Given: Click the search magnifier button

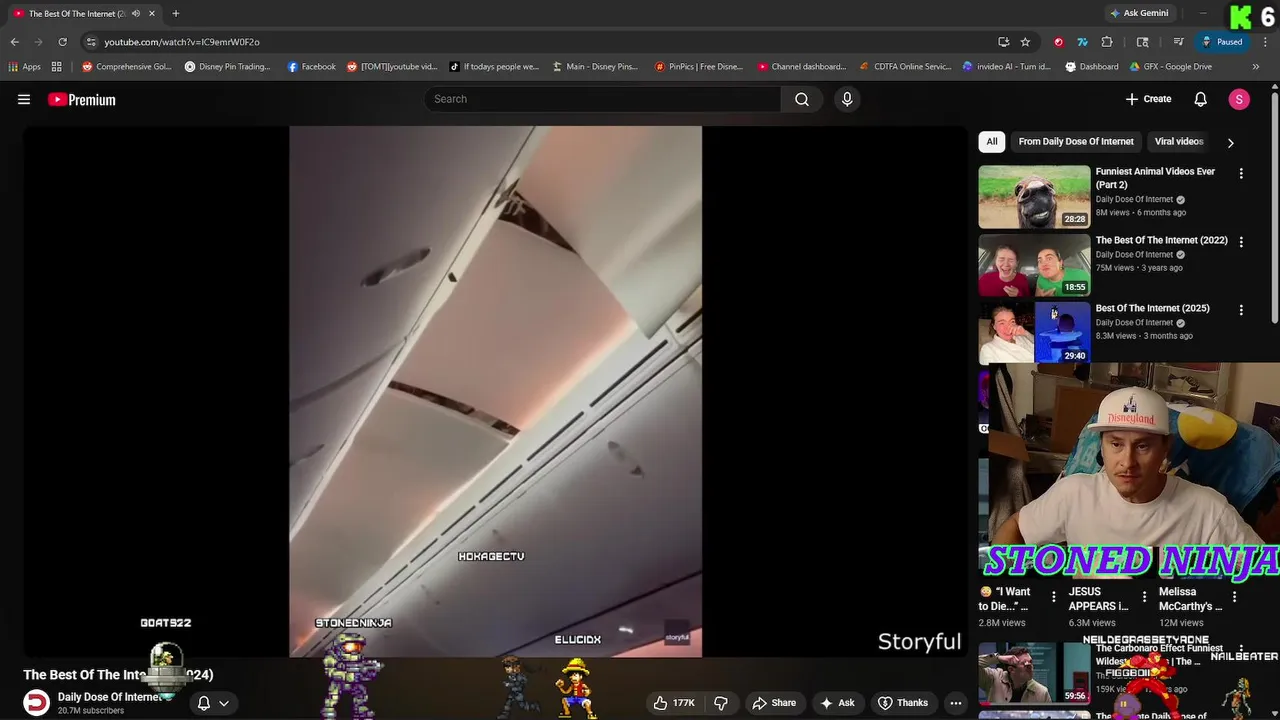Looking at the screenshot, I should tap(801, 99).
